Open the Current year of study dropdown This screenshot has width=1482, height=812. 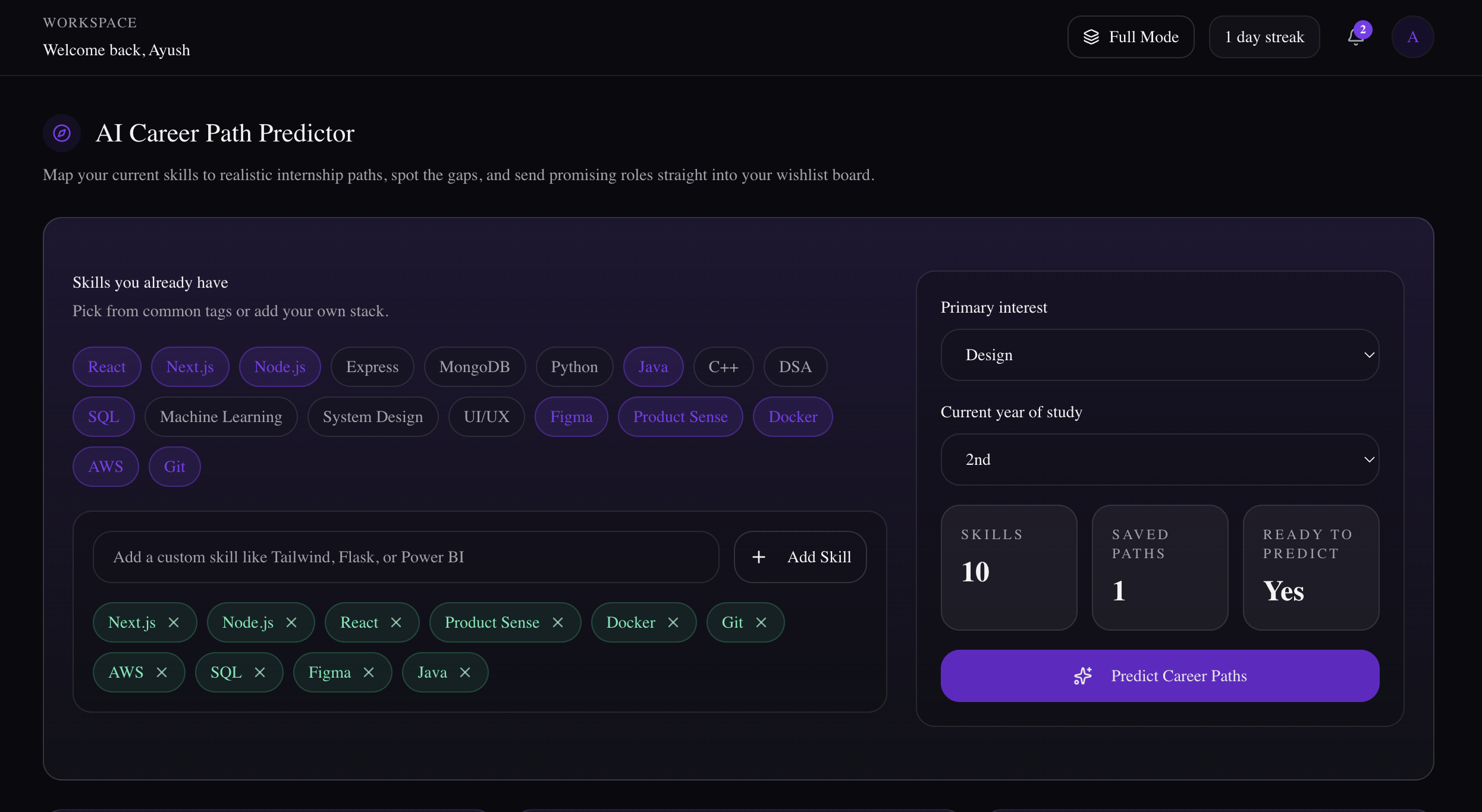pos(1160,459)
